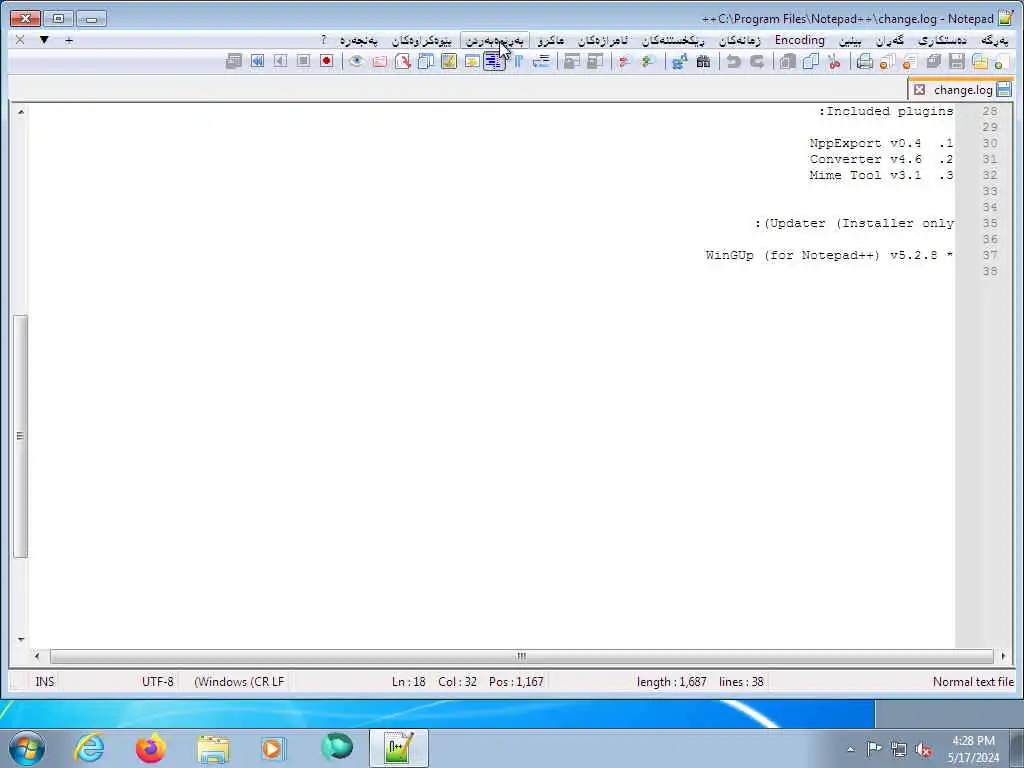Screen dimensions: 1024x768
Task: Open the ? help menu
Action: (x=323, y=40)
